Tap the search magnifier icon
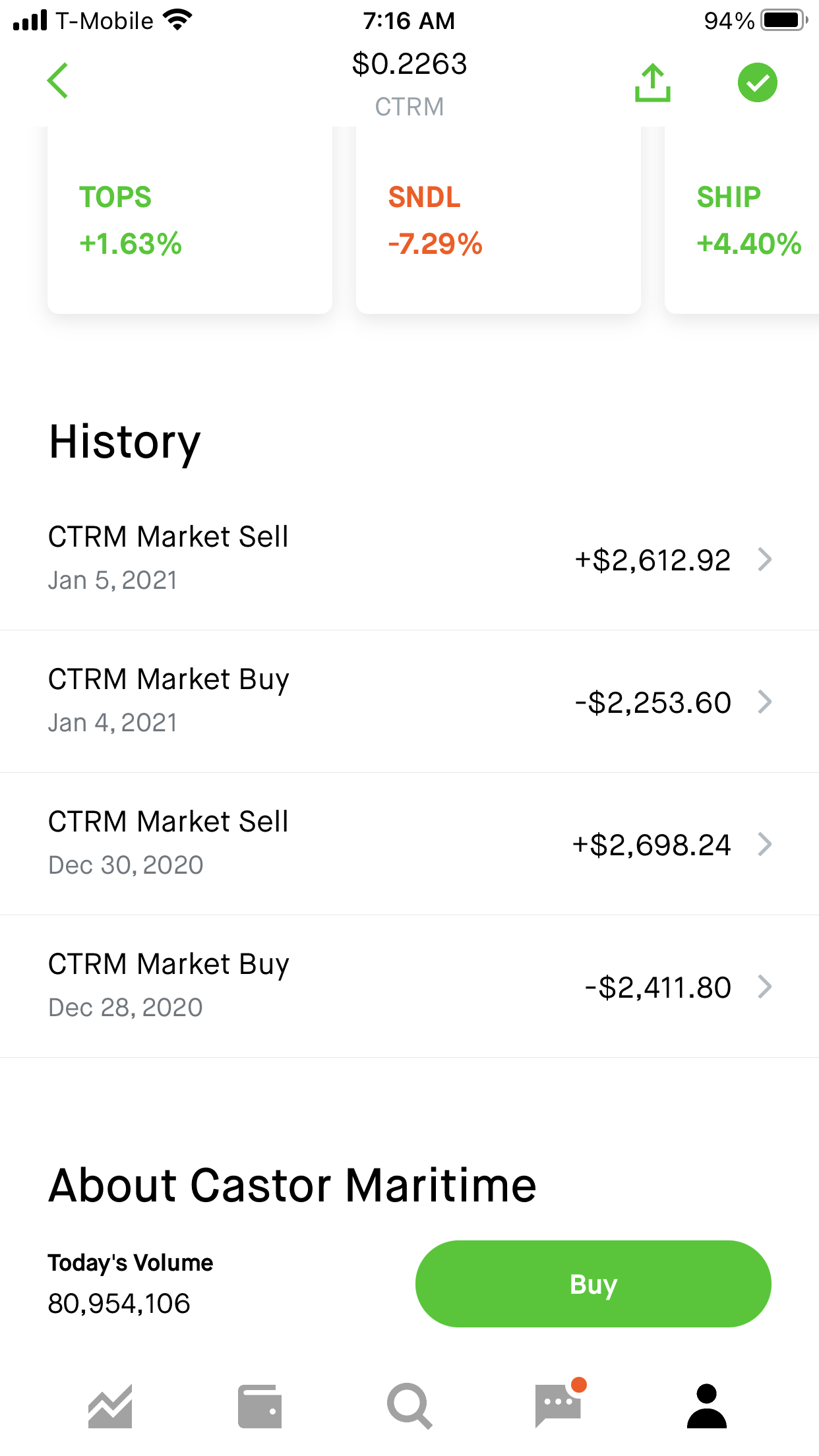 (x=409, y=1406)
